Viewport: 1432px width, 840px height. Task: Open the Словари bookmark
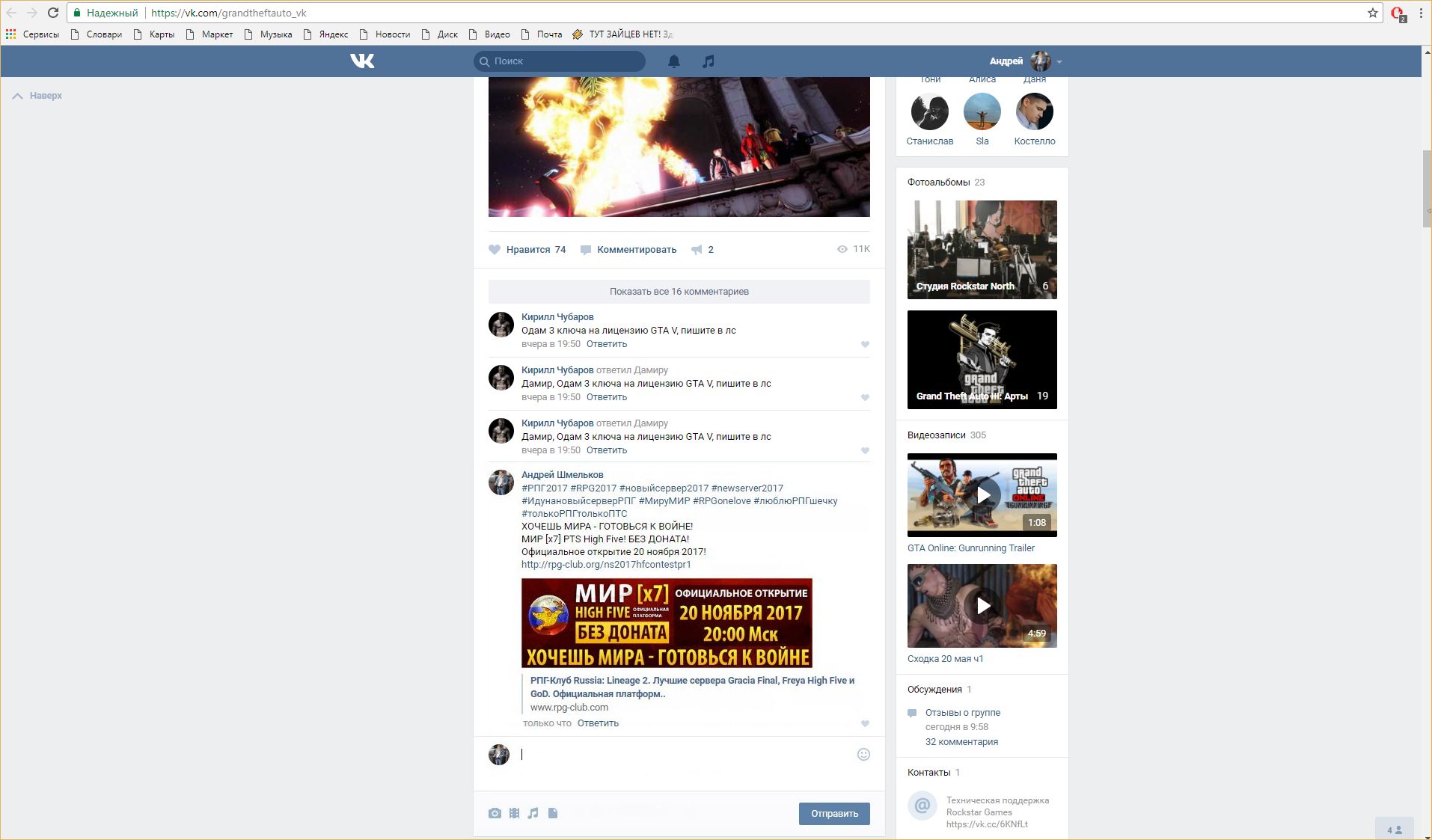pos(96,34)
